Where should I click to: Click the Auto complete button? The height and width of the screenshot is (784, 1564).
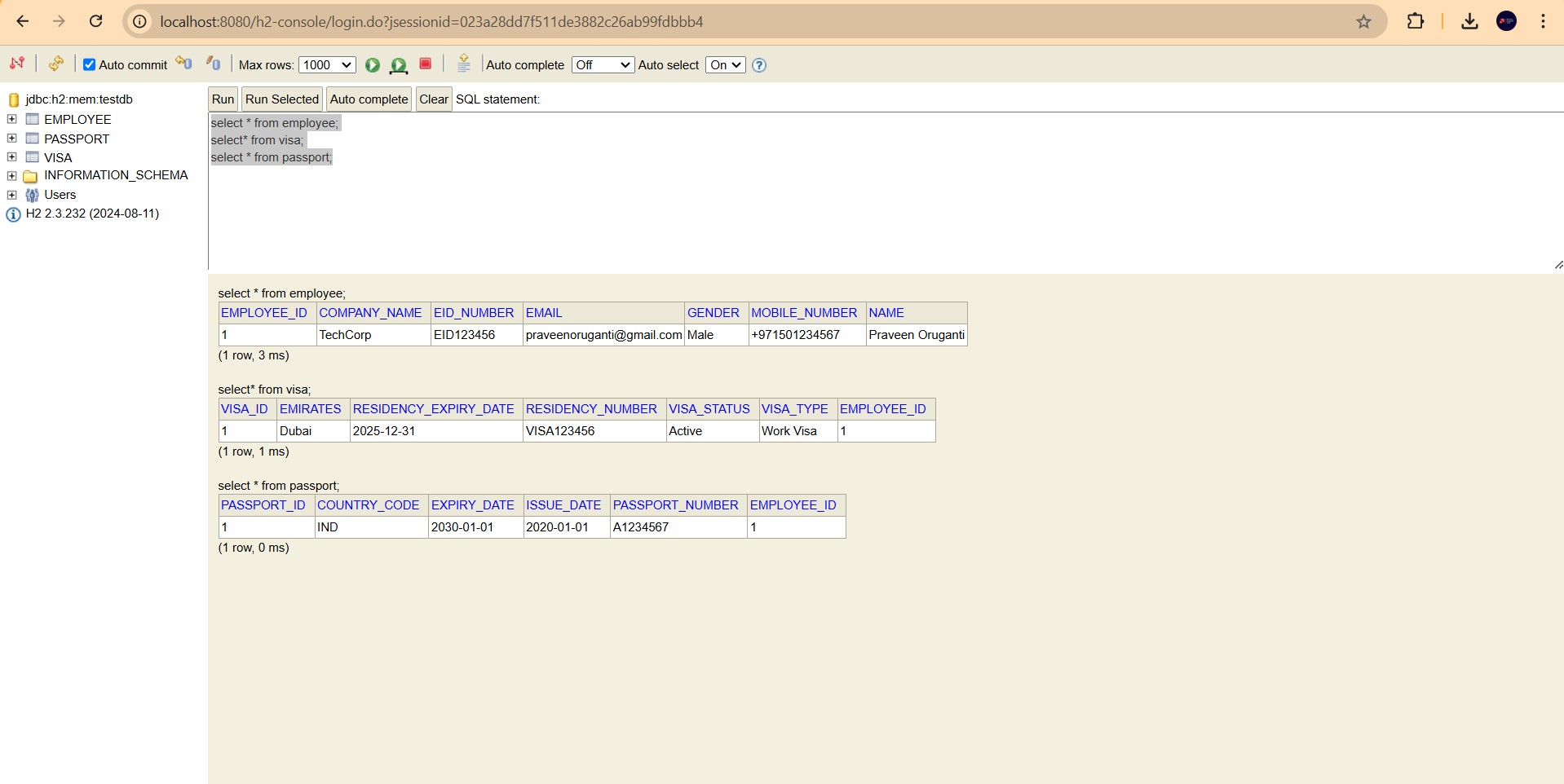click(x=369, y=99)
